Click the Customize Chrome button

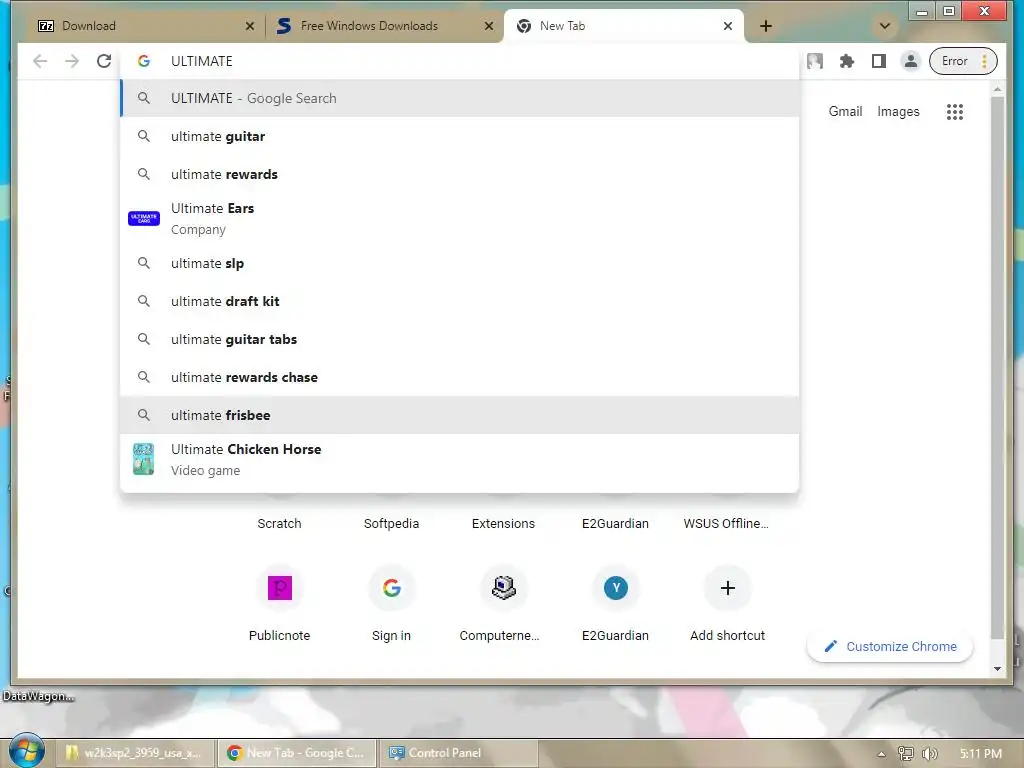890,647
